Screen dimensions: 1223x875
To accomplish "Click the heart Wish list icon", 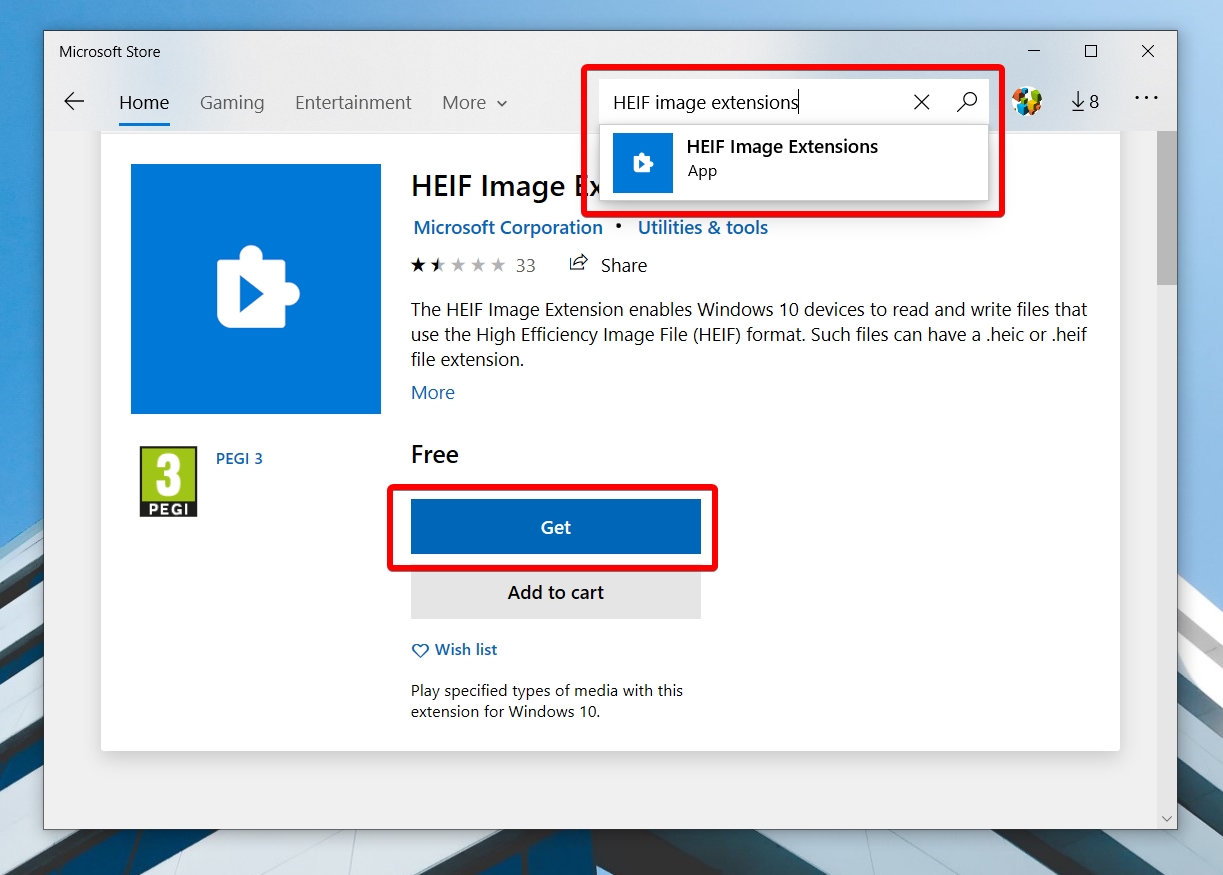I will coord(420,650).
